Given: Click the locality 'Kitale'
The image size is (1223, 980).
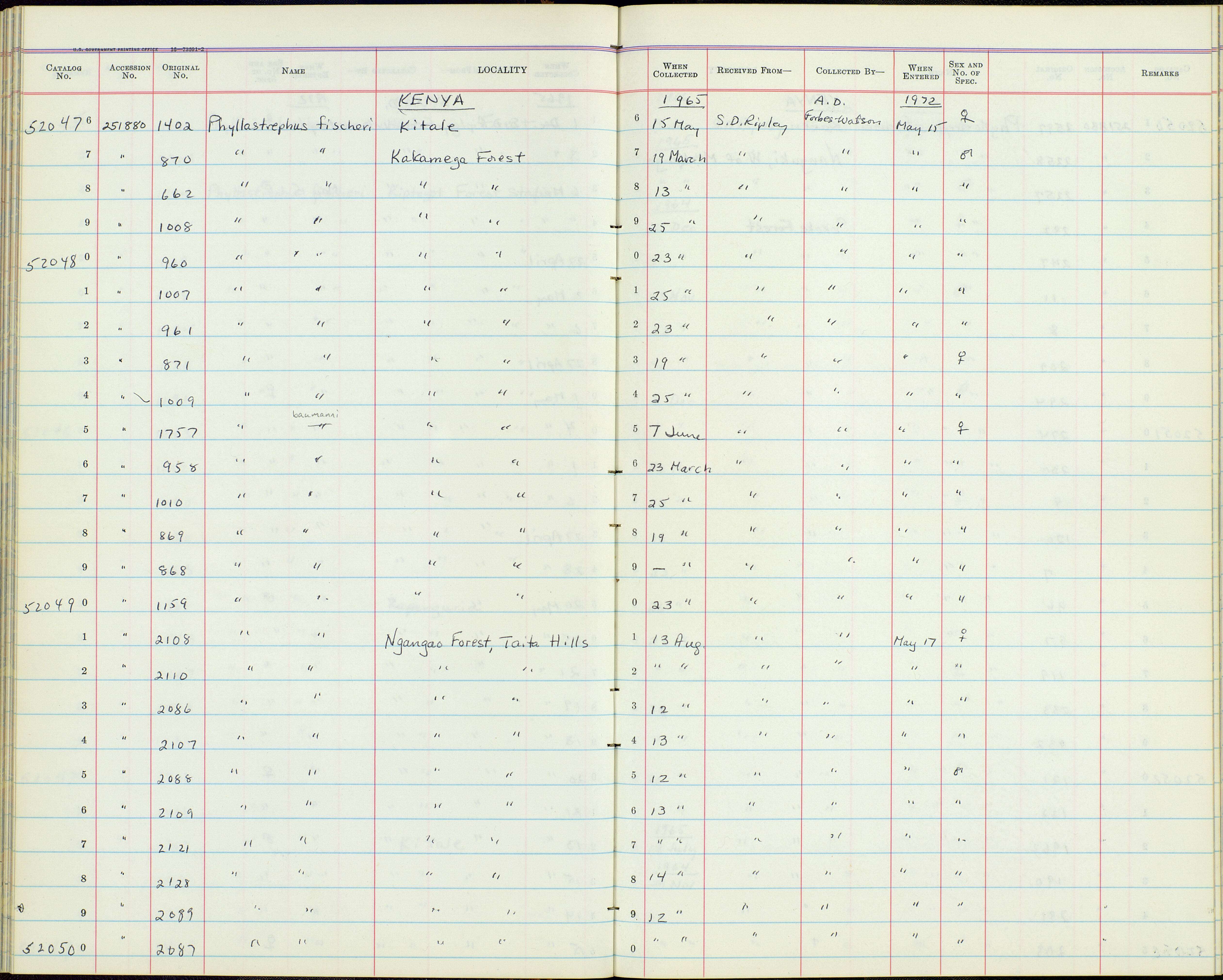Looking at the screenshot, I should point(429,126).
